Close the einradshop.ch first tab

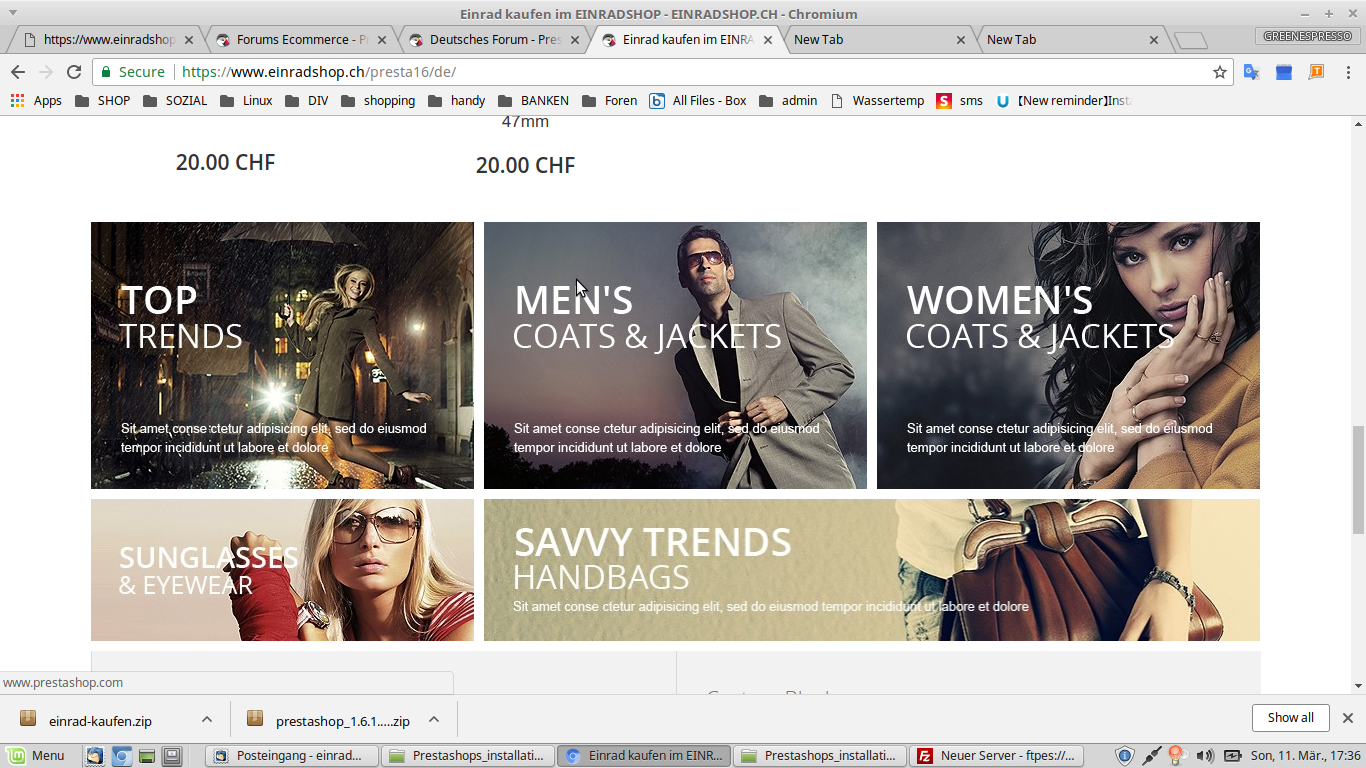click(189, 40)
